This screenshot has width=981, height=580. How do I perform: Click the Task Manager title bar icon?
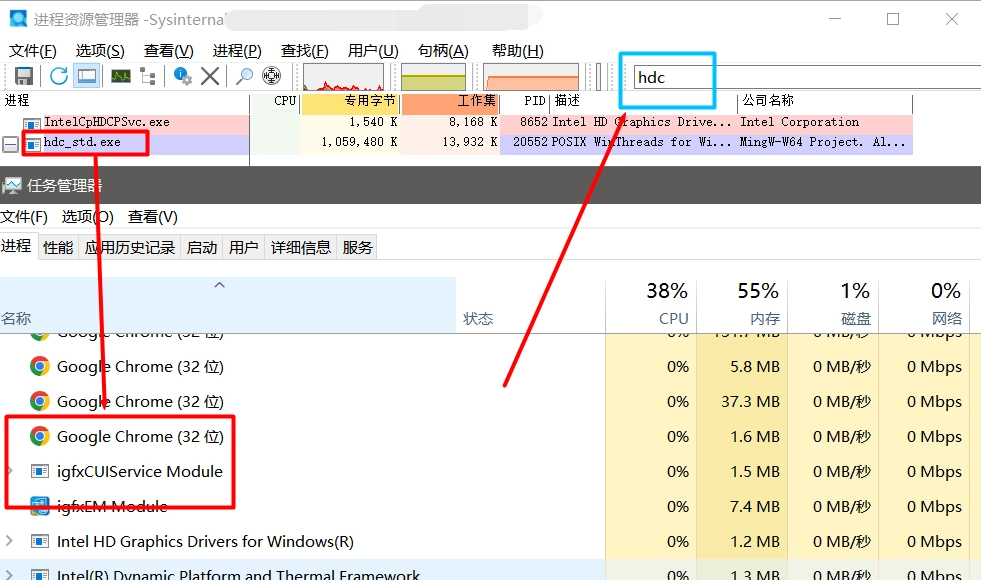(12, 185)
